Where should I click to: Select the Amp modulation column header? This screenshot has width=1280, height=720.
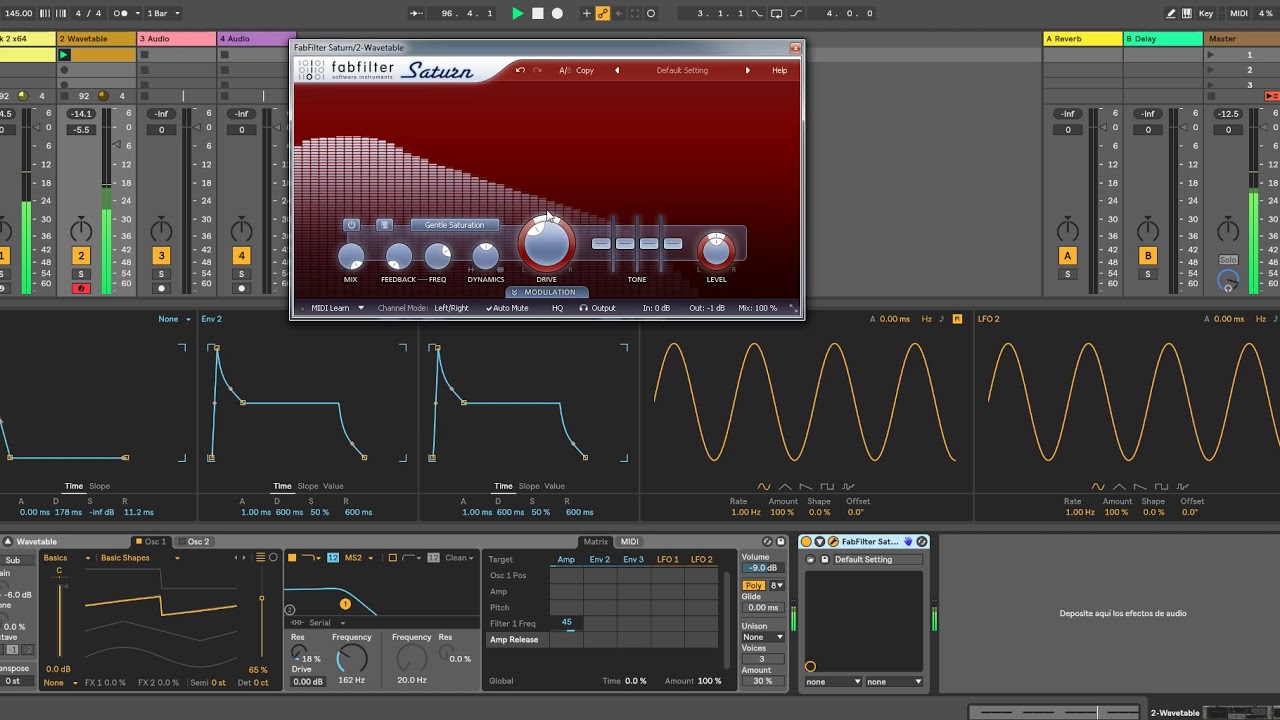click(566, 559)
